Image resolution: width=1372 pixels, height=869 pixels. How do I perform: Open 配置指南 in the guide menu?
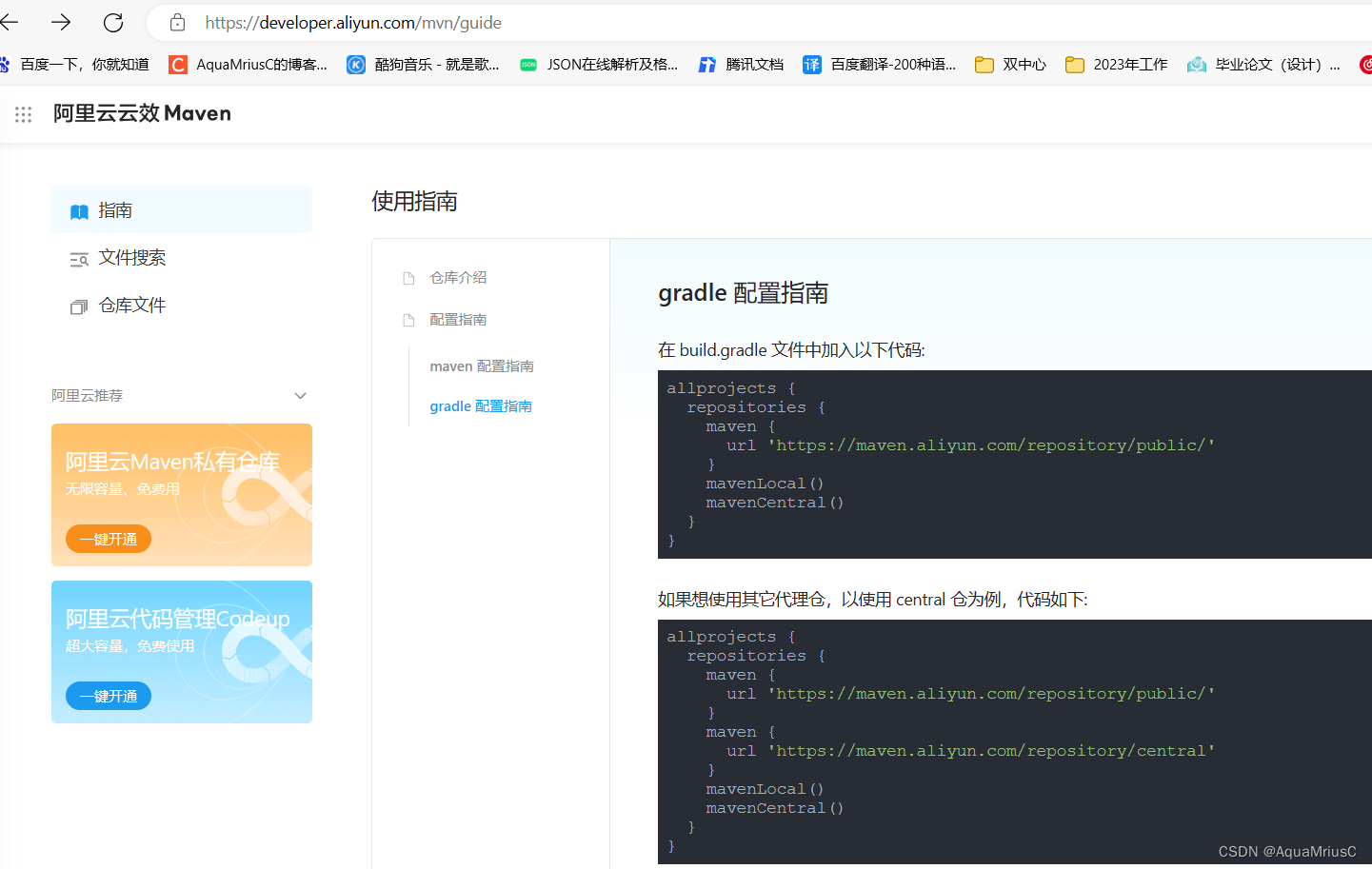point(458,320)
